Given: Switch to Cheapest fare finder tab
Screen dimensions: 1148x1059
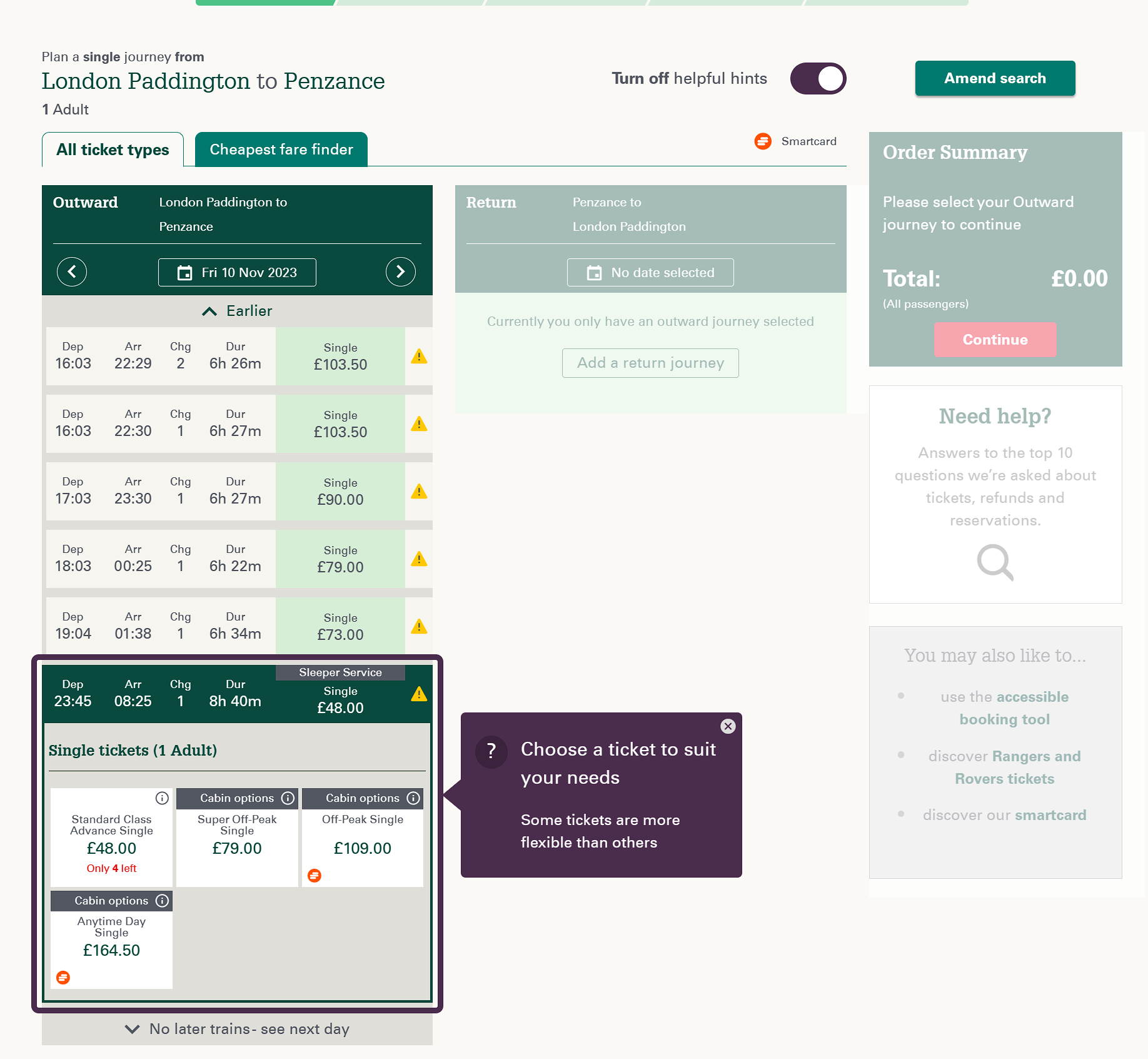Looking at the screenshot, I should [x=281, y=149].
